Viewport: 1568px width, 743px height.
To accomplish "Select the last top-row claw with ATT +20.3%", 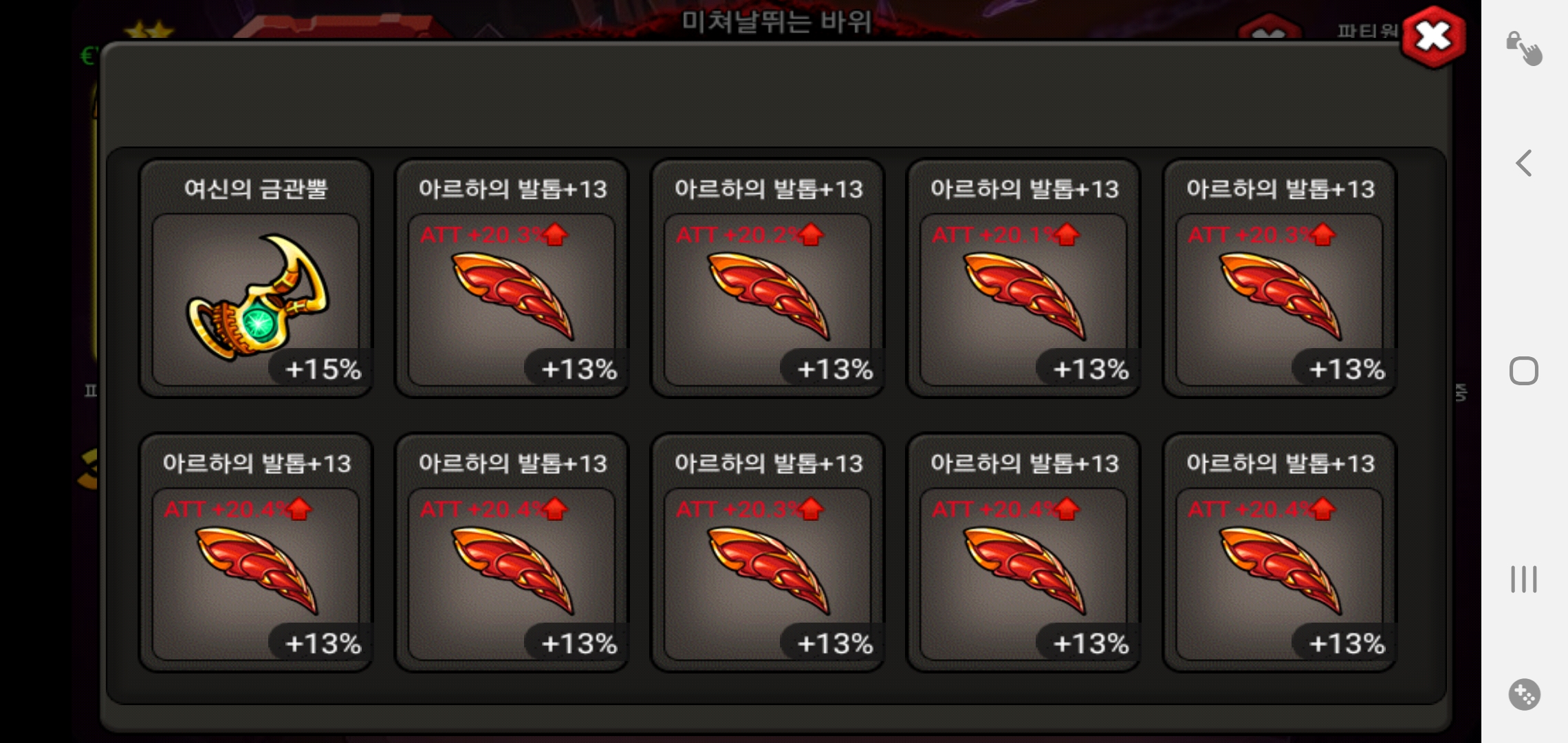I will [1279, 279].
